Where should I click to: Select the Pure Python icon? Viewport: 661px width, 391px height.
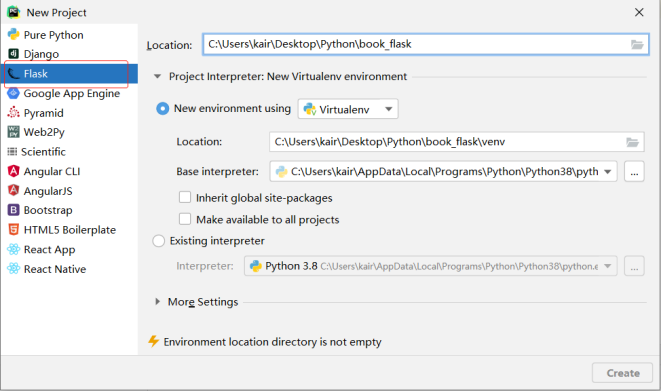[13, 35]
